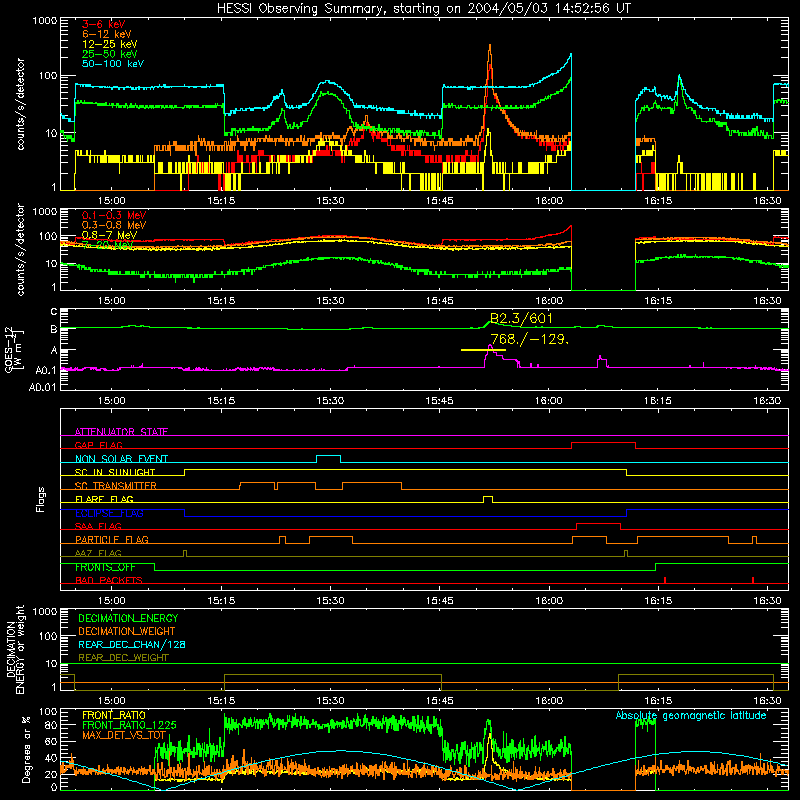The width and height of the screenshot is (800, 800).
Task: Click the 16:00 tick label under Flags panel
Action: click(549, 601)
